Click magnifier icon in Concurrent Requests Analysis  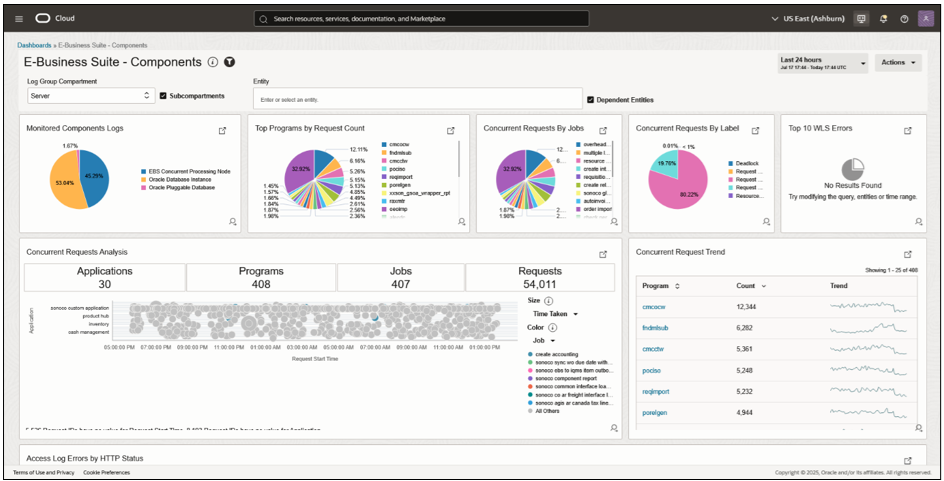point(614,427)
